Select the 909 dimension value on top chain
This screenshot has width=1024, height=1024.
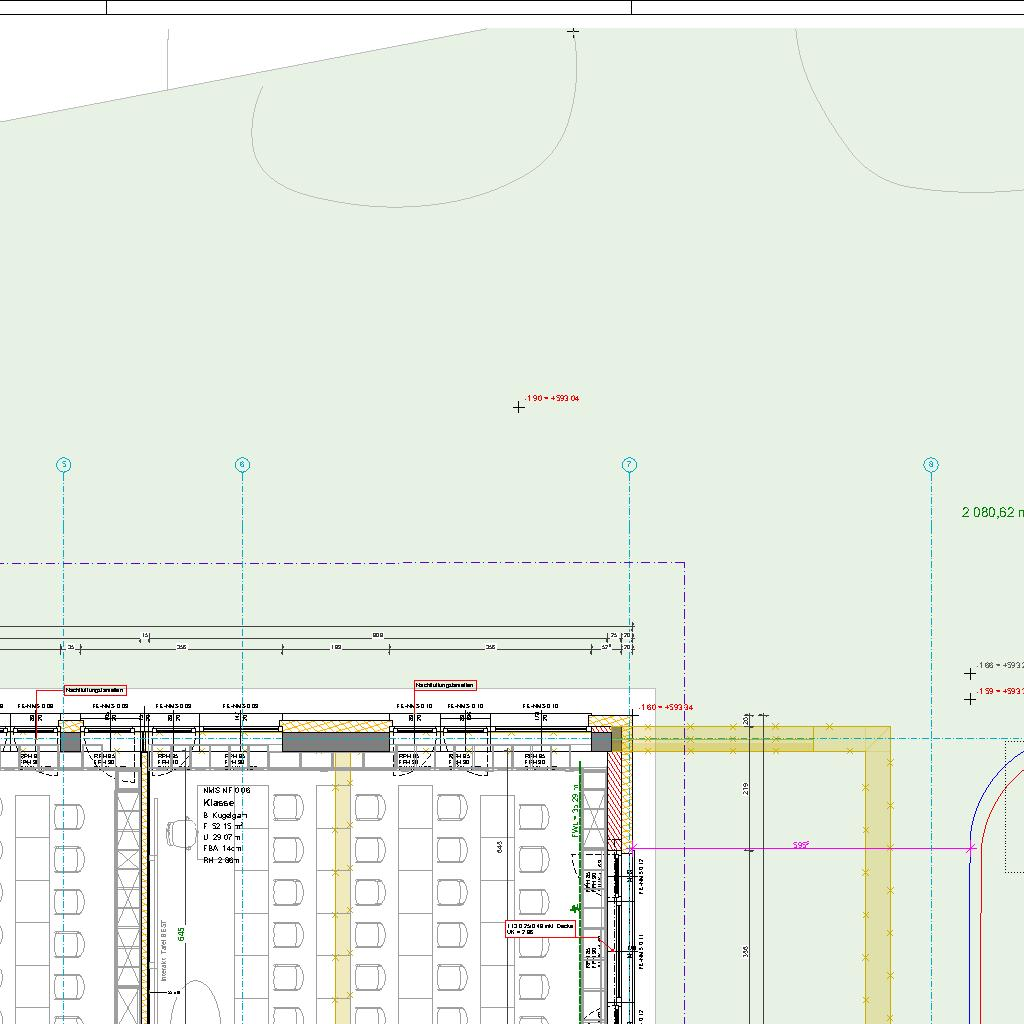point(377,635)
